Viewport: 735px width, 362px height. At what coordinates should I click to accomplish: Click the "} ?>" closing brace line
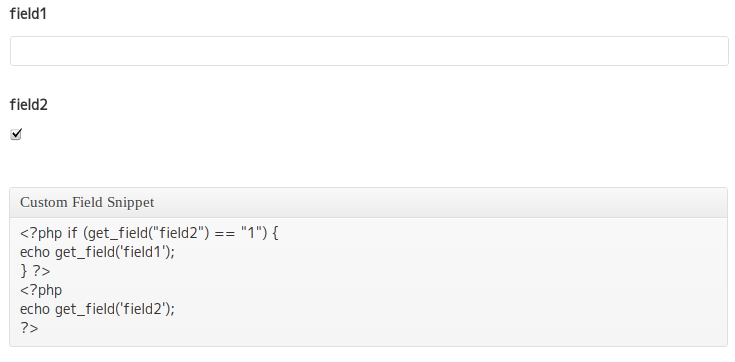35,271
